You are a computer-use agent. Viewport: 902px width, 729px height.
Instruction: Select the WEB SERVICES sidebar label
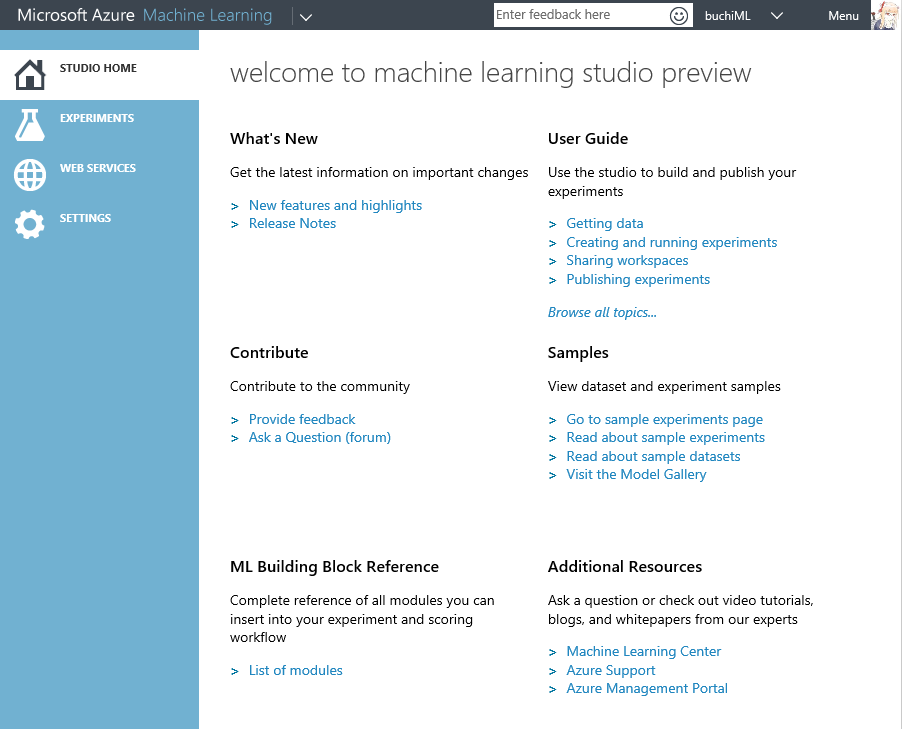[x=98, y=168]
